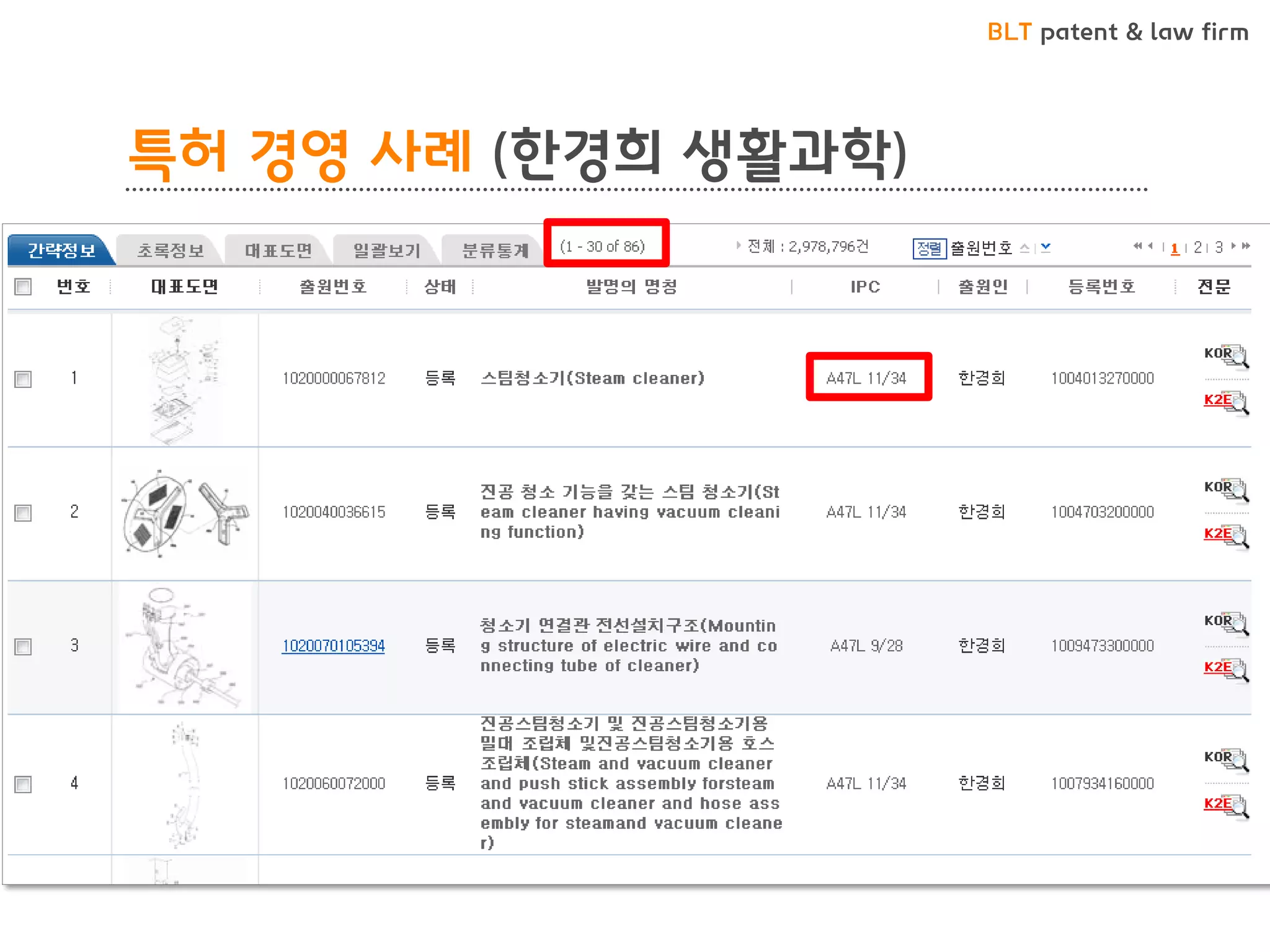The height and width of the screenshot is (952, 1270).
Task: Sort ascending by 출원번호
Action: [x=1025, y=248]
